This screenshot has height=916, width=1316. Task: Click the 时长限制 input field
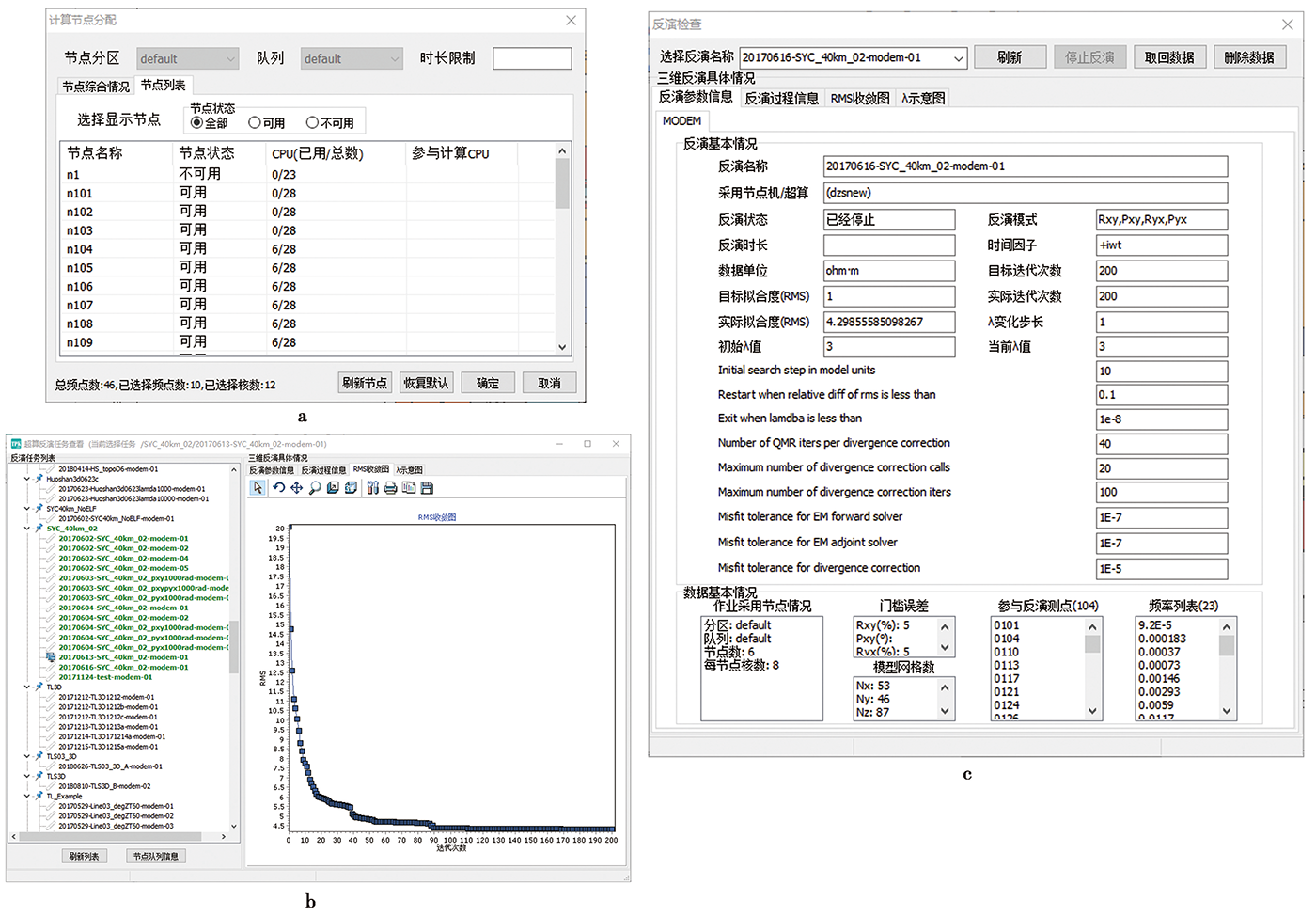pyautogui.click(x=532, y=58)
